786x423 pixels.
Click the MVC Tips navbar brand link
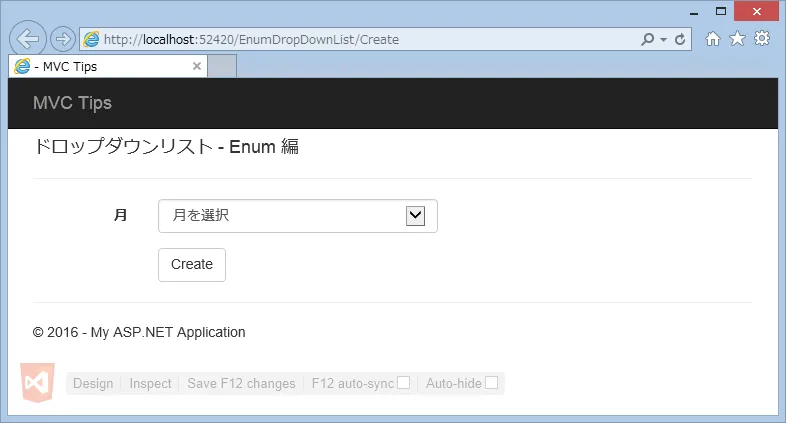(x=72, y=103)
